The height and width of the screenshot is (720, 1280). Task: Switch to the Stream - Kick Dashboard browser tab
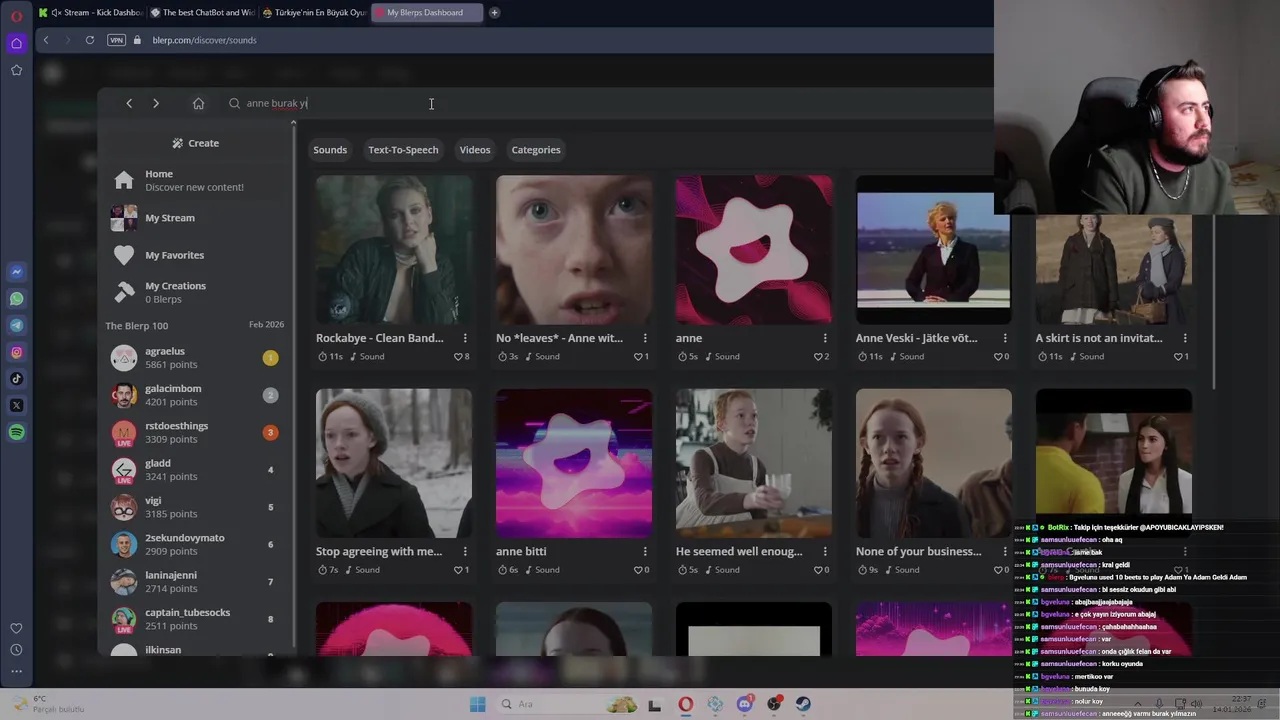[x=90, y=13]
